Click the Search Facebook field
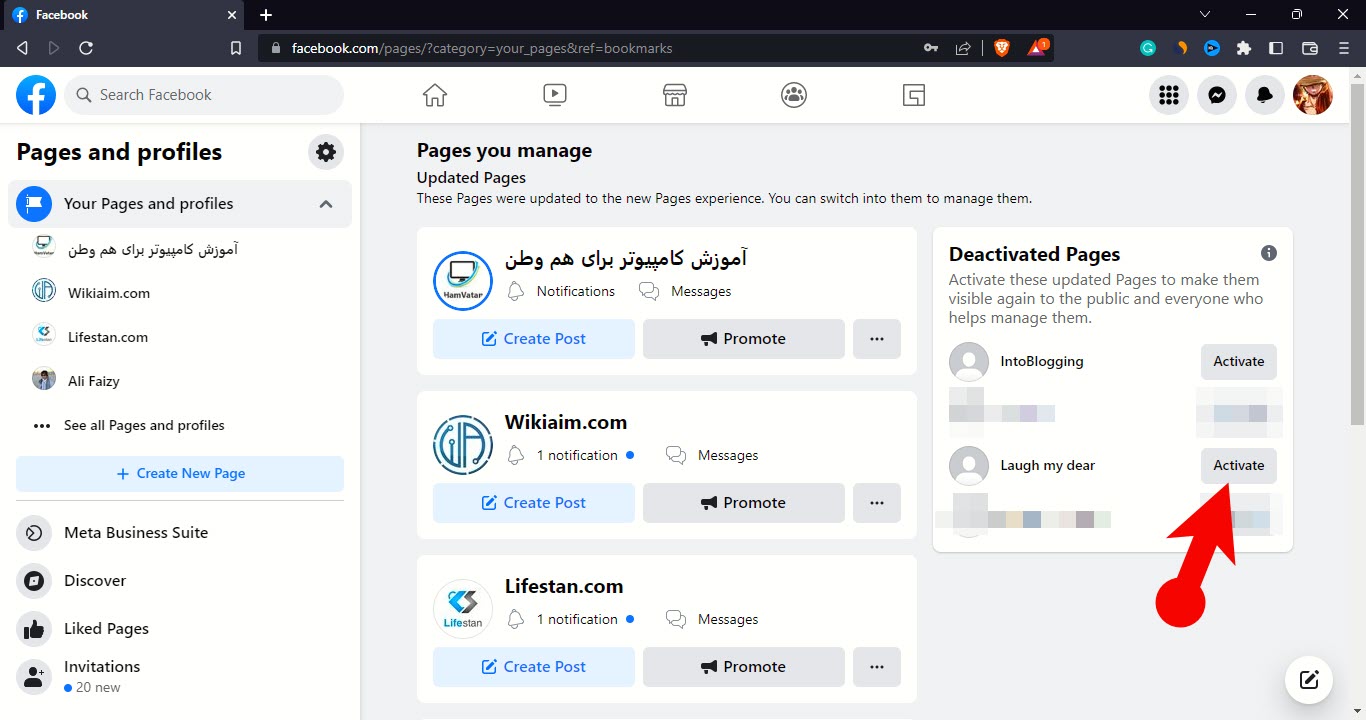Image resolution: width=1366 pixels, height=720 pixels. click(205, 95)
